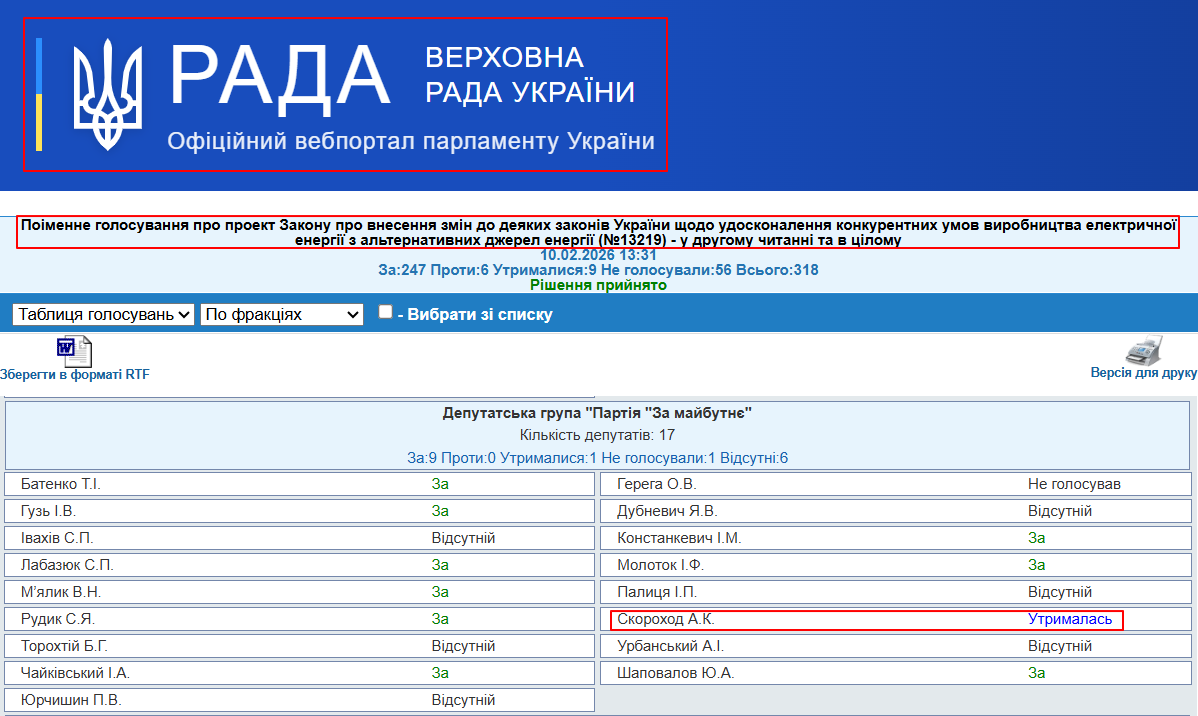Click 'Відсутній' status of Урбанський
This screenshot has width=1198, height=716.
(1060, 646)
